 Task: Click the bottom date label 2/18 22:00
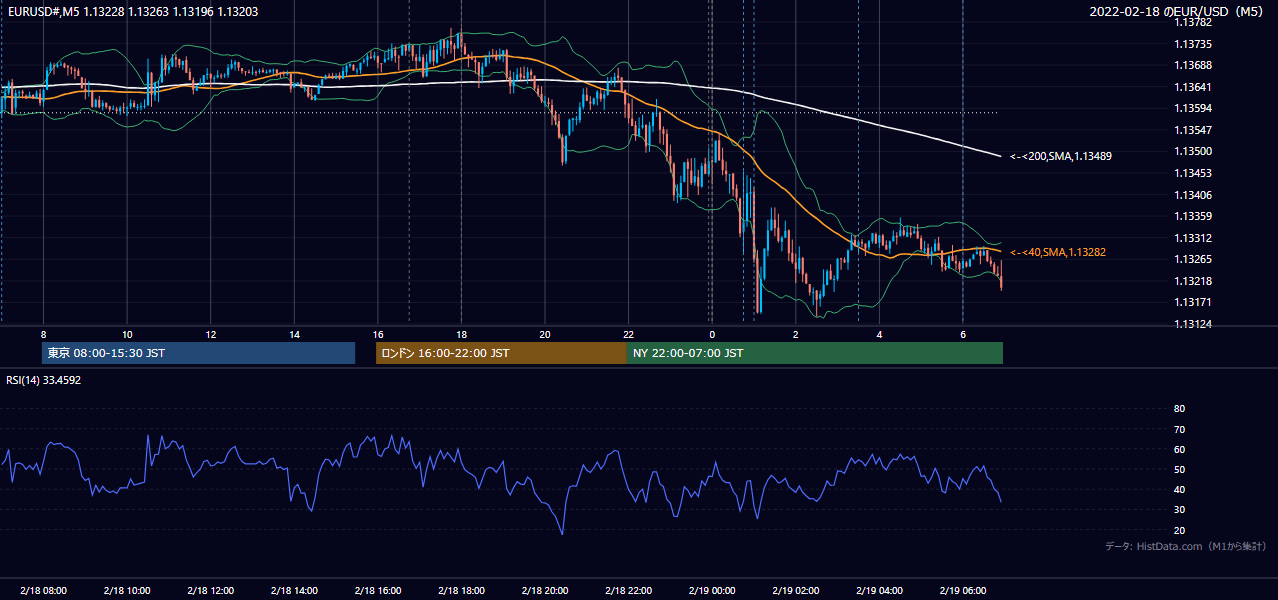(x=628, y=591)
